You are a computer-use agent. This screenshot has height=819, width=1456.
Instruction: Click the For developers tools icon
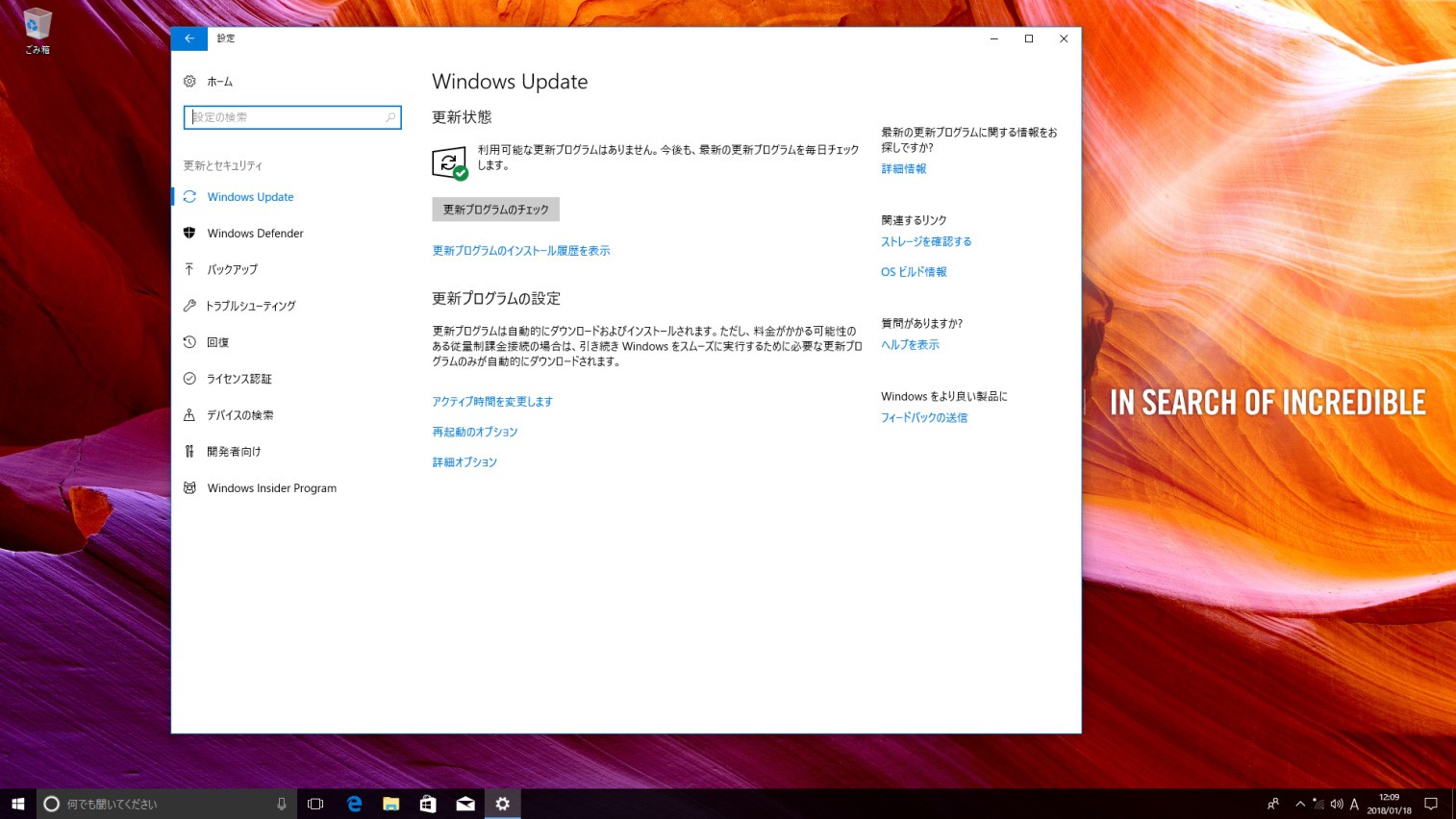(189, 452)
